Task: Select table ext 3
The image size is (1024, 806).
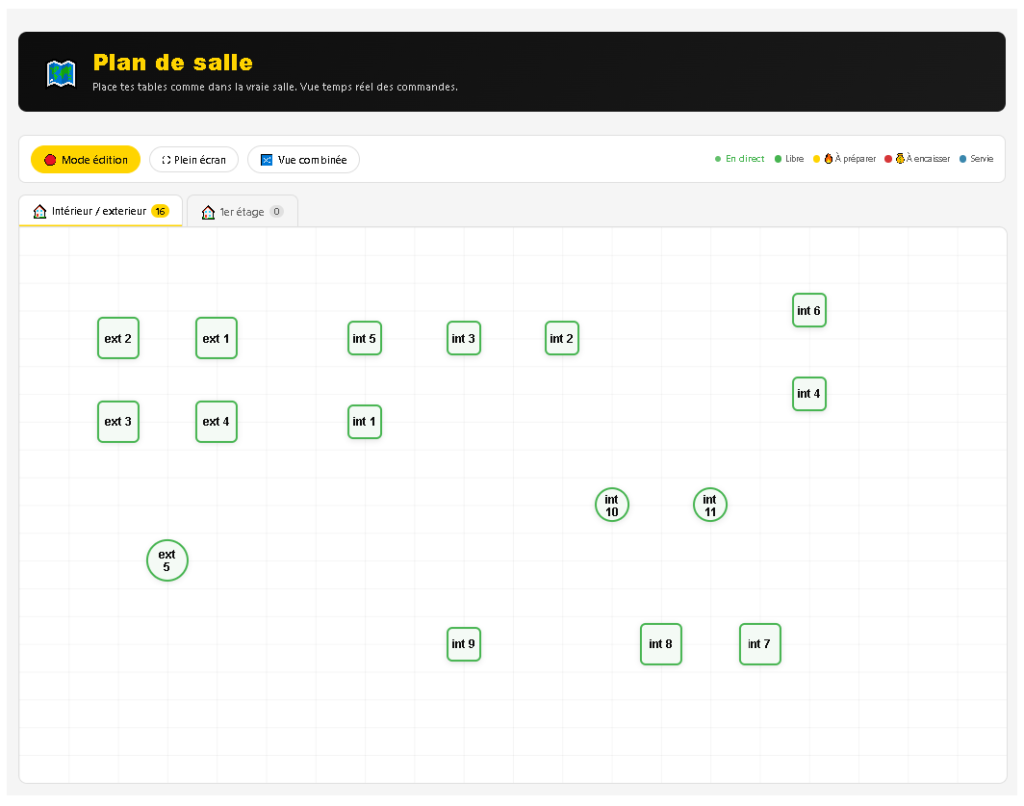Action: coord(118,422)
